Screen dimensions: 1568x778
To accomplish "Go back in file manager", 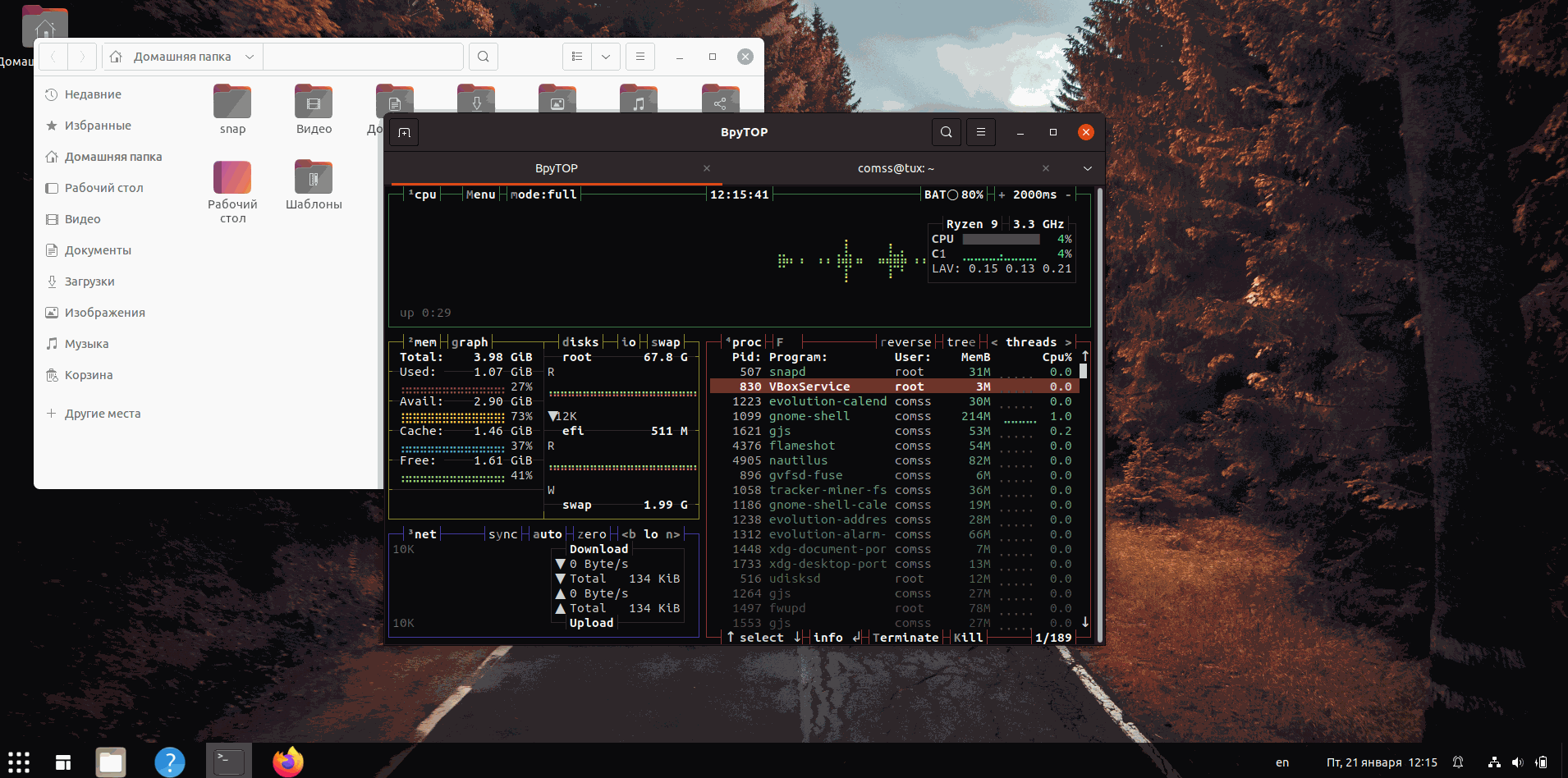I will [53, 57].
